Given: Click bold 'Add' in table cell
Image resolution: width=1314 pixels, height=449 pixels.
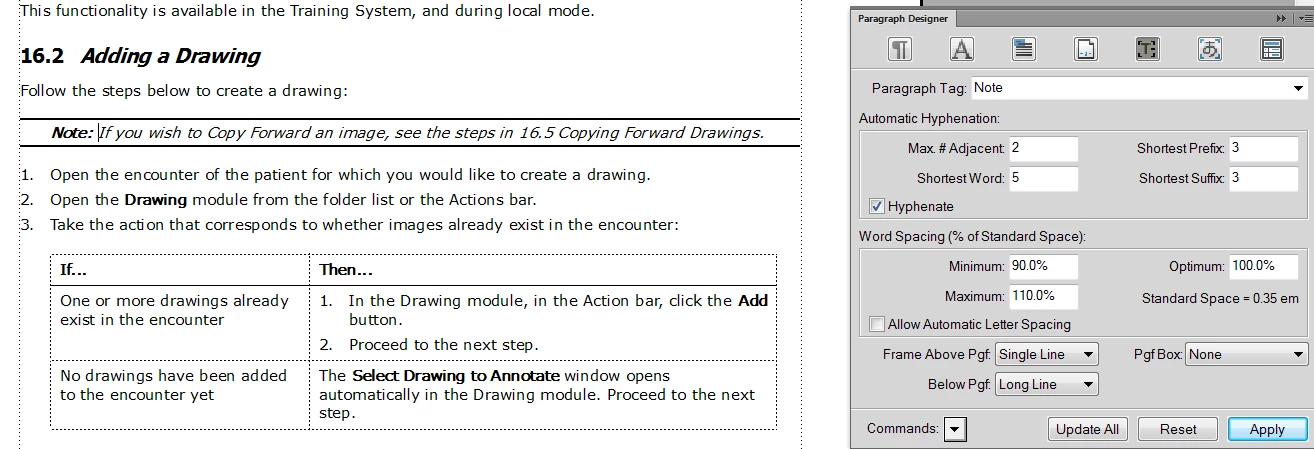Looking at the screenshot, I should point(753,301).
